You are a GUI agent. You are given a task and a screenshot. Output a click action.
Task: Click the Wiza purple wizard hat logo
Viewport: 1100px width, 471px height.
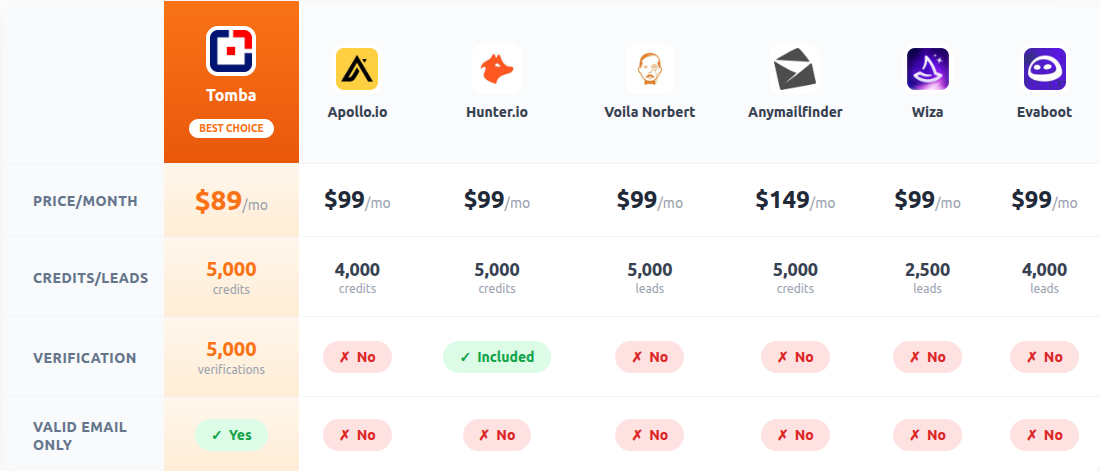pos(927,70)
